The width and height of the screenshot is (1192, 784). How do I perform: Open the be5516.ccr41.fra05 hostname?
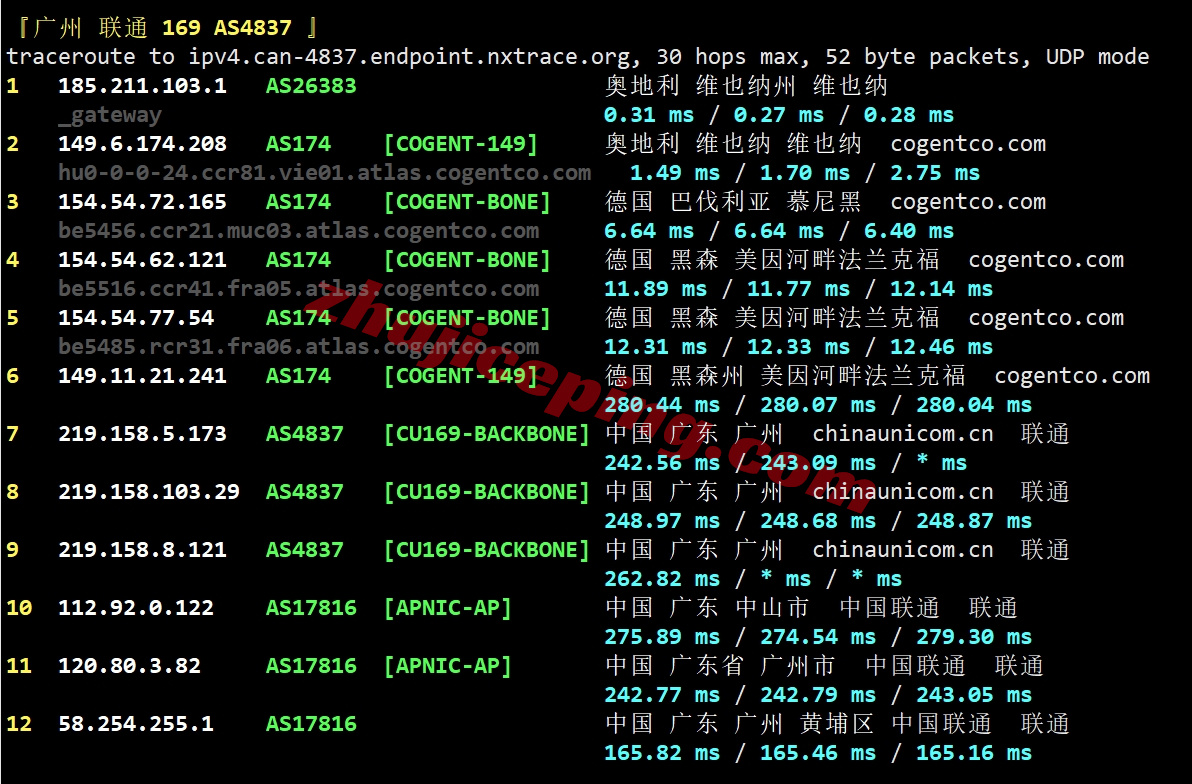pyautogui.click(x=298, y=289)
